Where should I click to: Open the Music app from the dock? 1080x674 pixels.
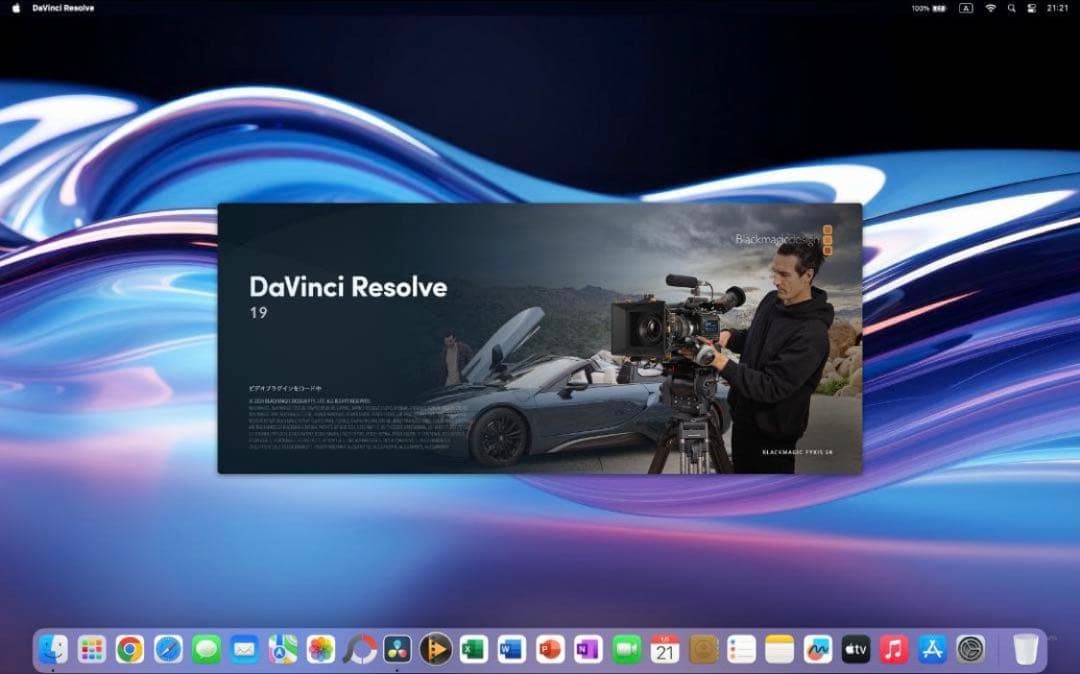coord(894,649)
